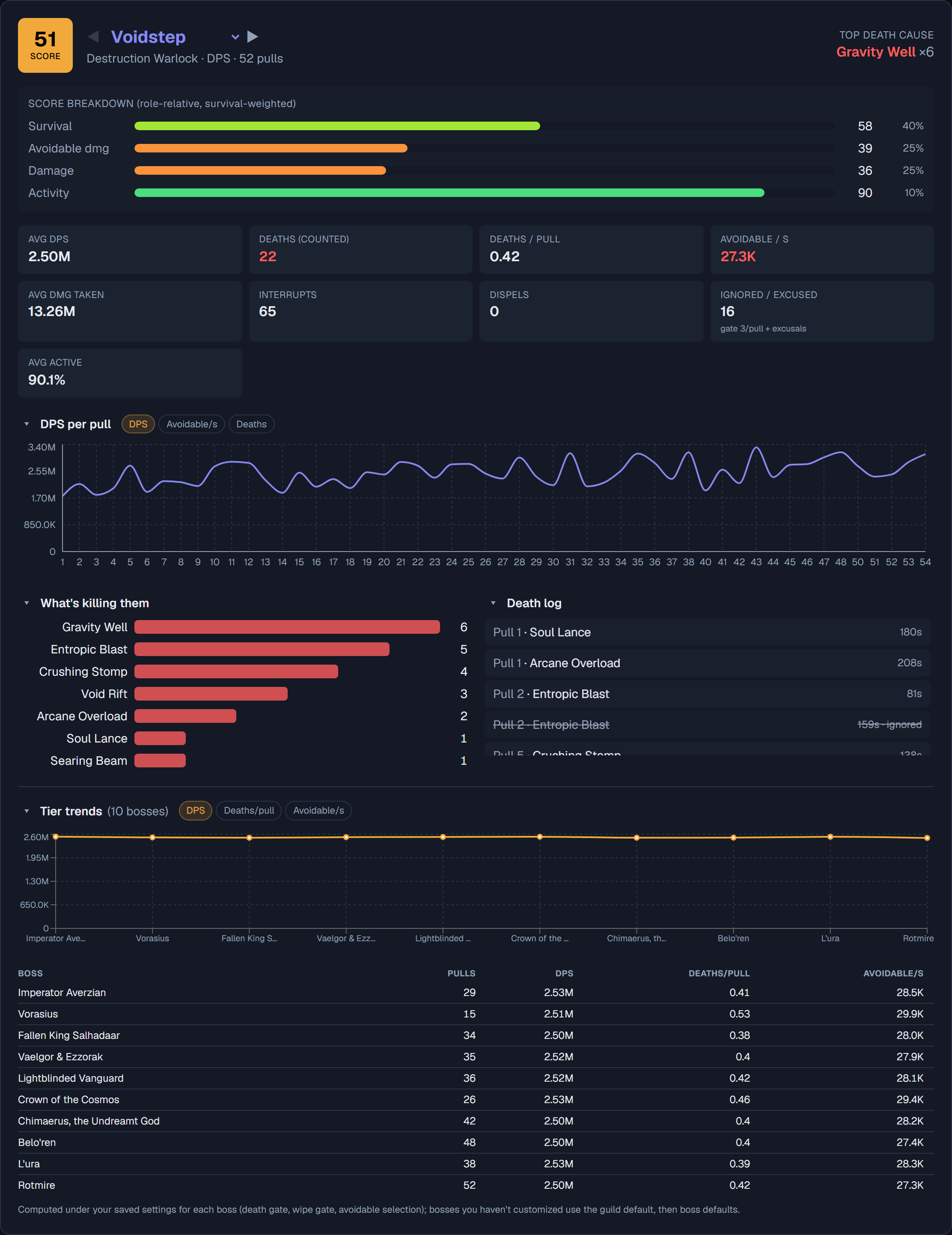Select DPS chip in DPS per pull
Screen dimensions: 952x1235
(x=138, y=424)
